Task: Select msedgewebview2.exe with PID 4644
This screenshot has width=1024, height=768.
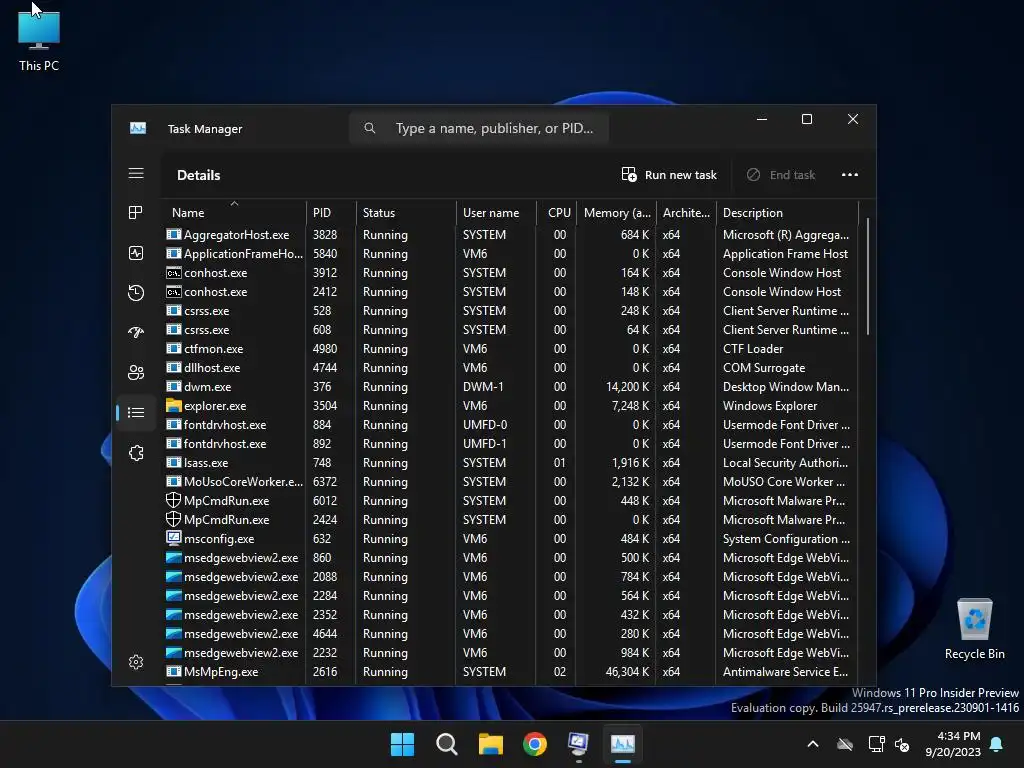Action: 511,633
